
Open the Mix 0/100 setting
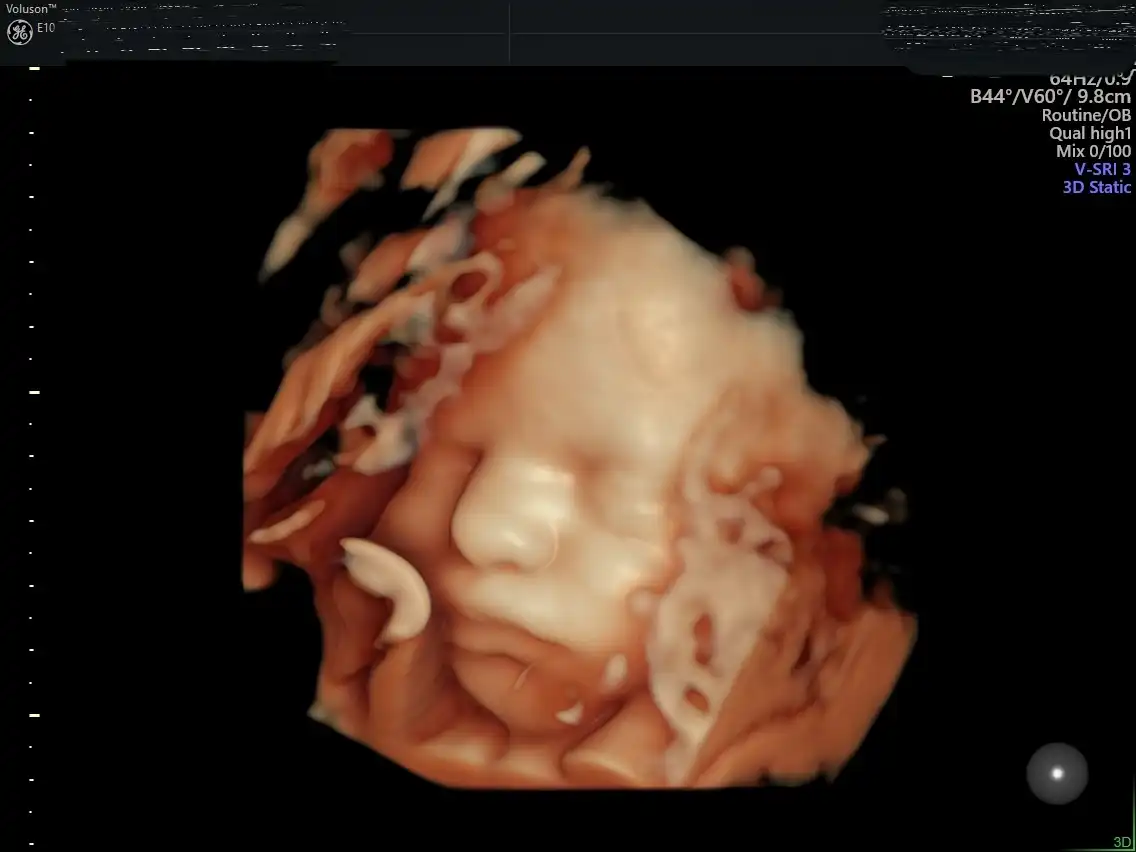pos(1093,151)
